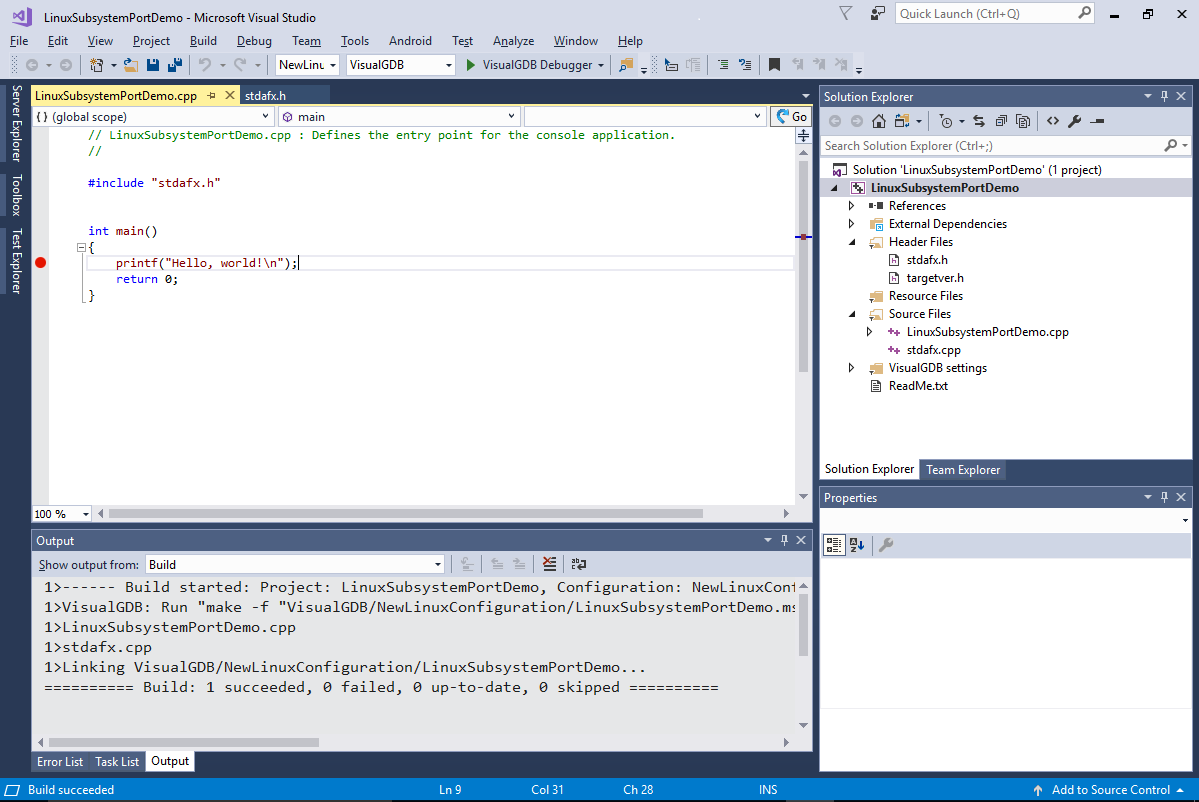
Task: Open project properties via wrench icon
Action: pyautogui.click(x=1075, y=121)
